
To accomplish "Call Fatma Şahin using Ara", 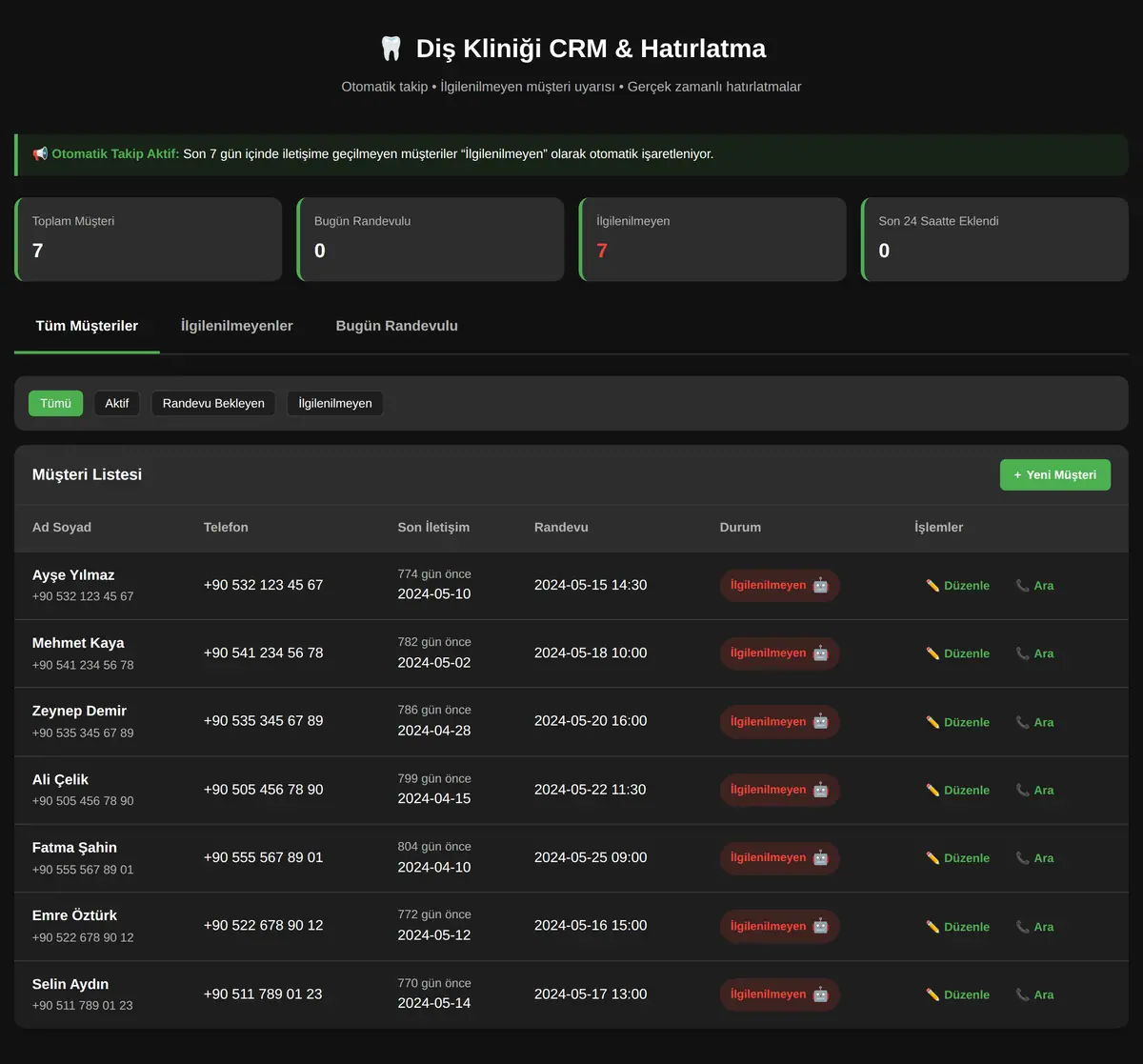I will click(1035, 858).
